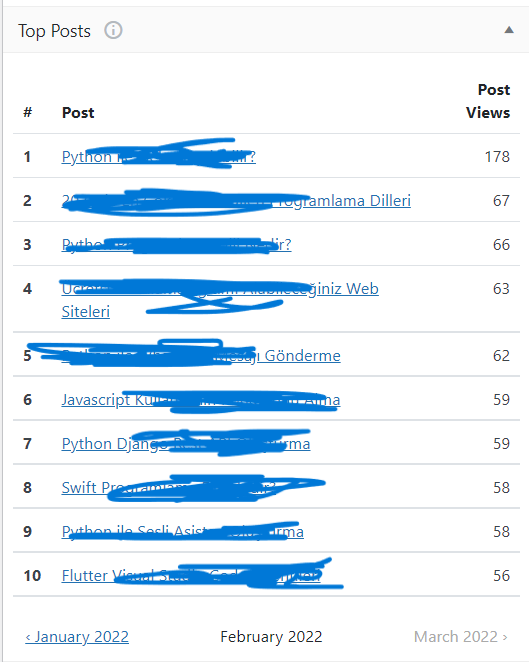Open the Swift post link
This screenshot has width=529, height=662.
(x=169, y=487)
